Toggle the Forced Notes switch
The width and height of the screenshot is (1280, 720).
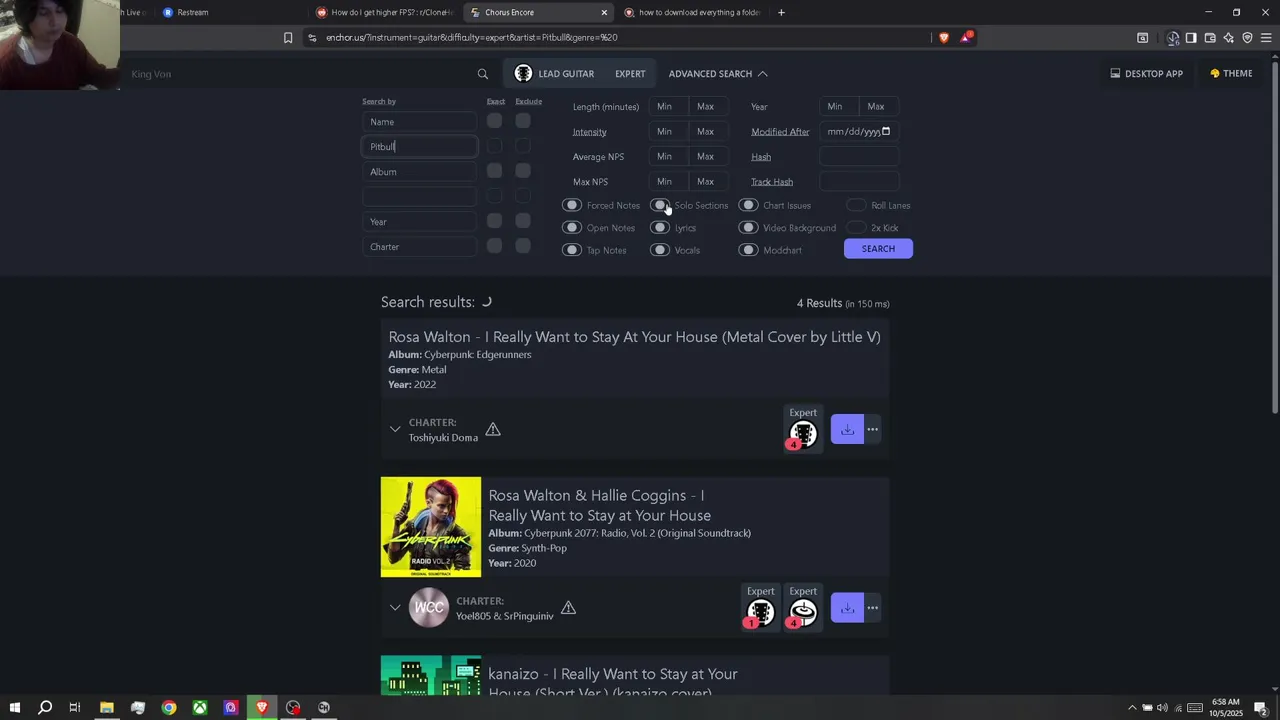coord(572,205)
